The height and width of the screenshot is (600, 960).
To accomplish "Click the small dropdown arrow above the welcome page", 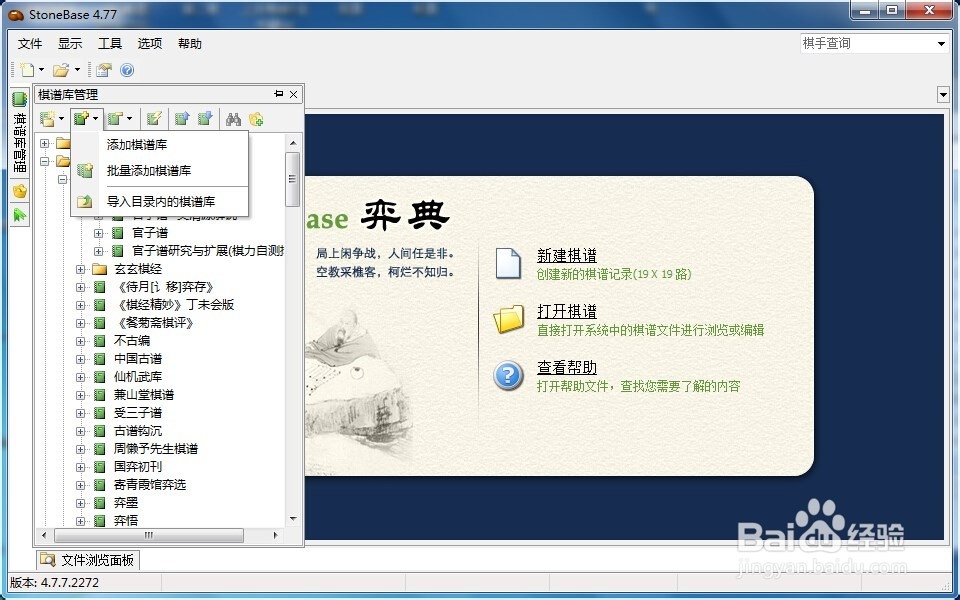I will point(943,94).
